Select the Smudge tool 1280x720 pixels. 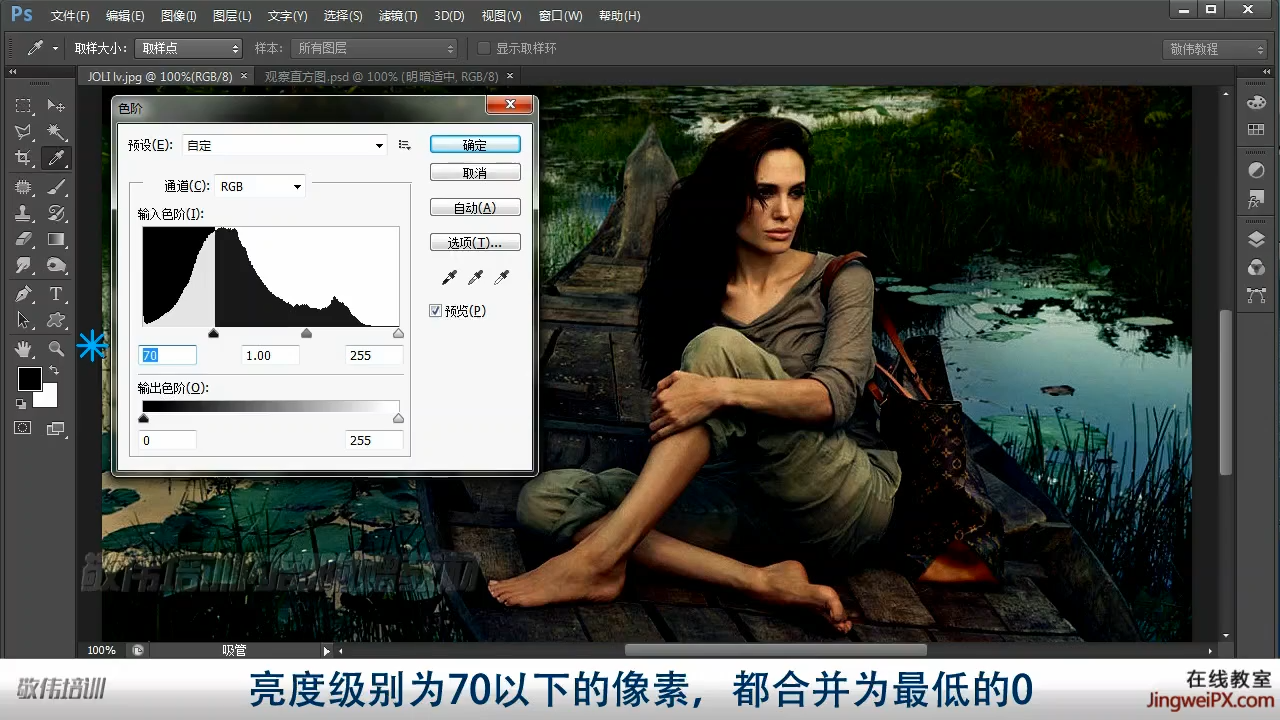pos(23,265)
